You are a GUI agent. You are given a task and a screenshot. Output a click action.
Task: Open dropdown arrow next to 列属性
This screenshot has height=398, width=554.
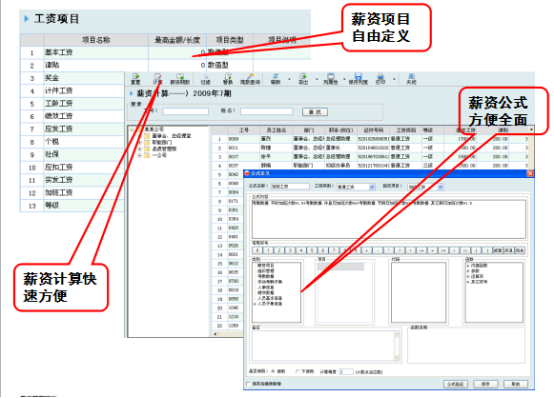[x=344, y=79]
